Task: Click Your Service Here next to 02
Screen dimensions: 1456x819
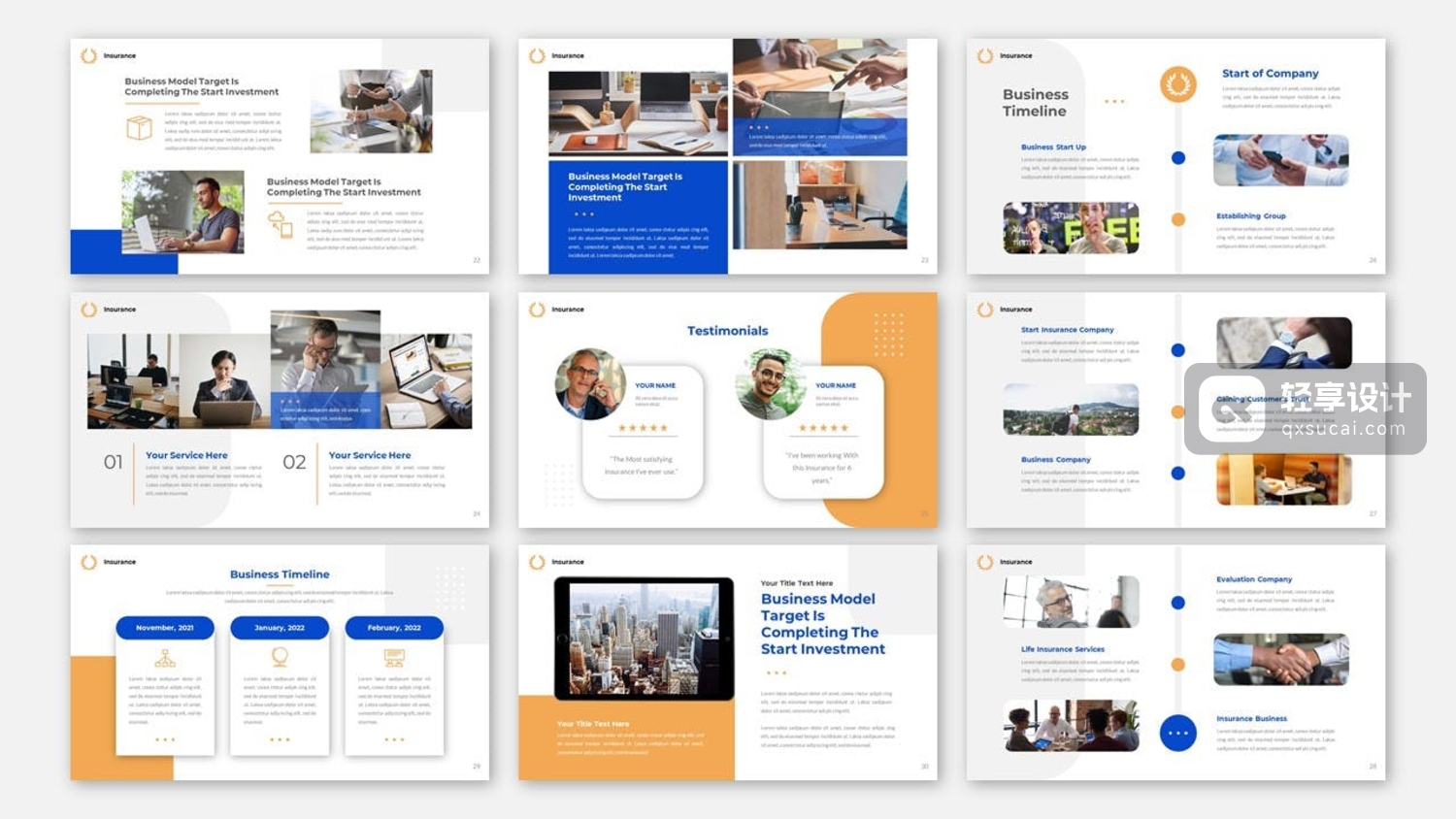Action: (370, 455)
